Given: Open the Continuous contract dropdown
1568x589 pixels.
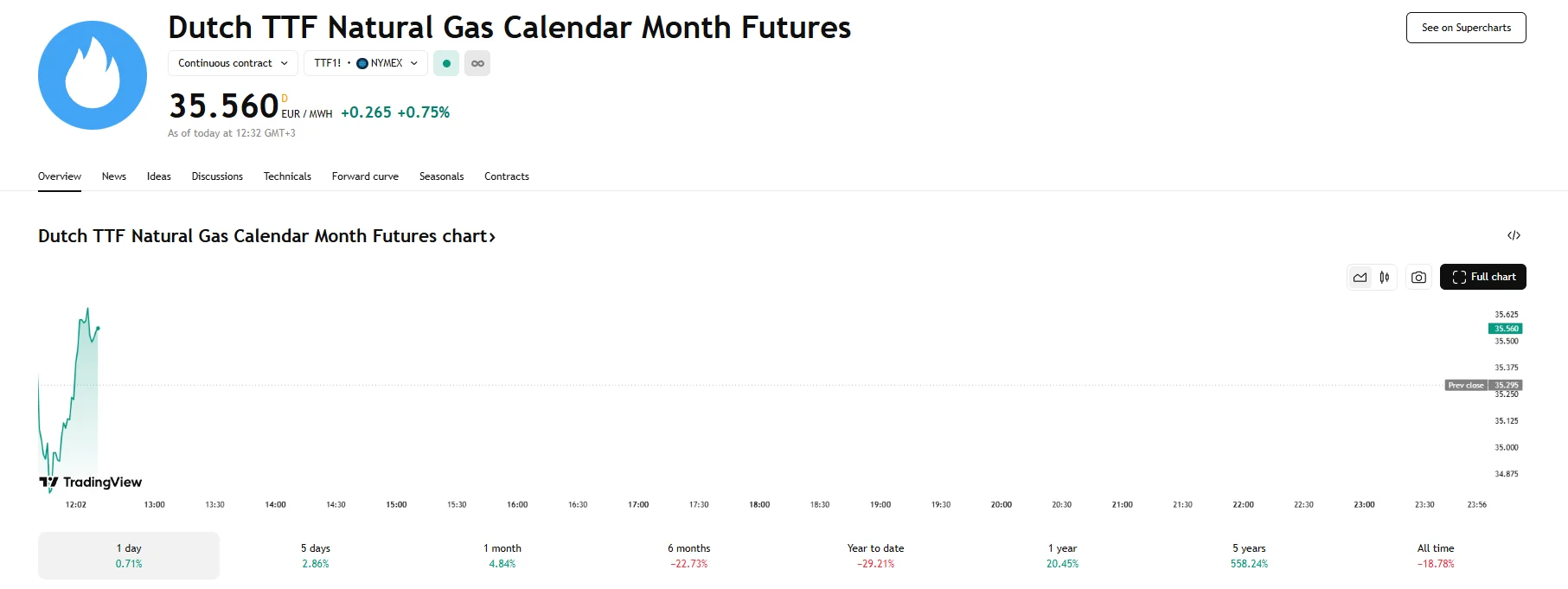Looking at the screenshot, I should point(233,63).
